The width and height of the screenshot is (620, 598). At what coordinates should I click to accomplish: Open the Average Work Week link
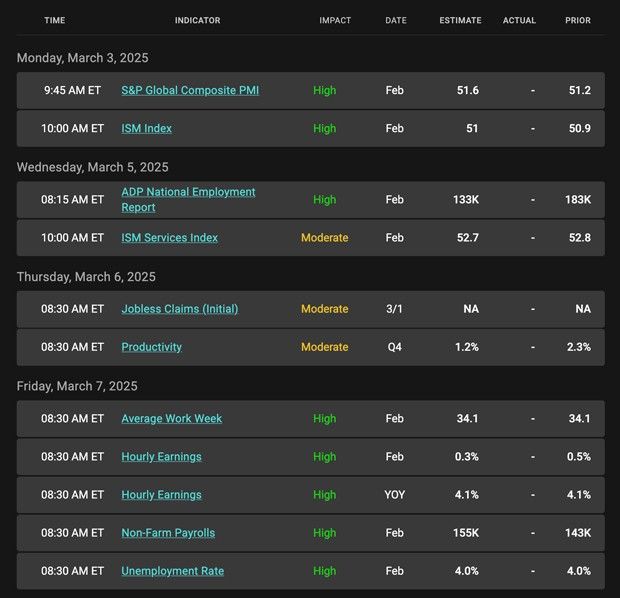pyautogui.click(x=172, y=418)
